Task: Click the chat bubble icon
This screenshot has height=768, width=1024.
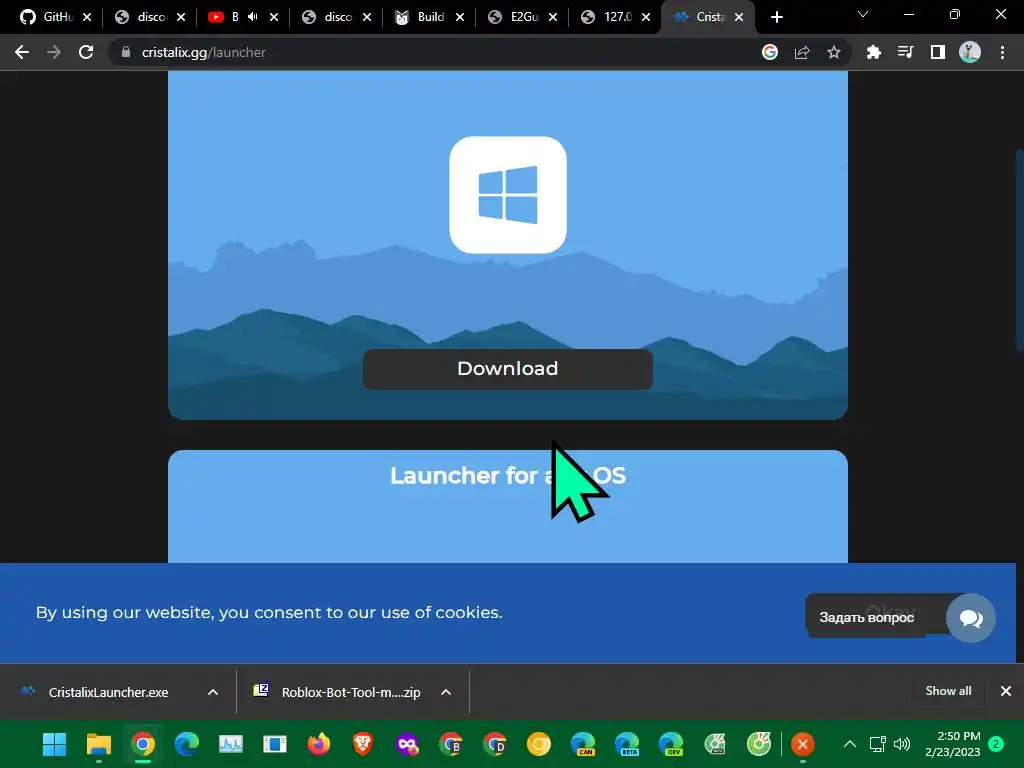Action: (x=970, y=618)
